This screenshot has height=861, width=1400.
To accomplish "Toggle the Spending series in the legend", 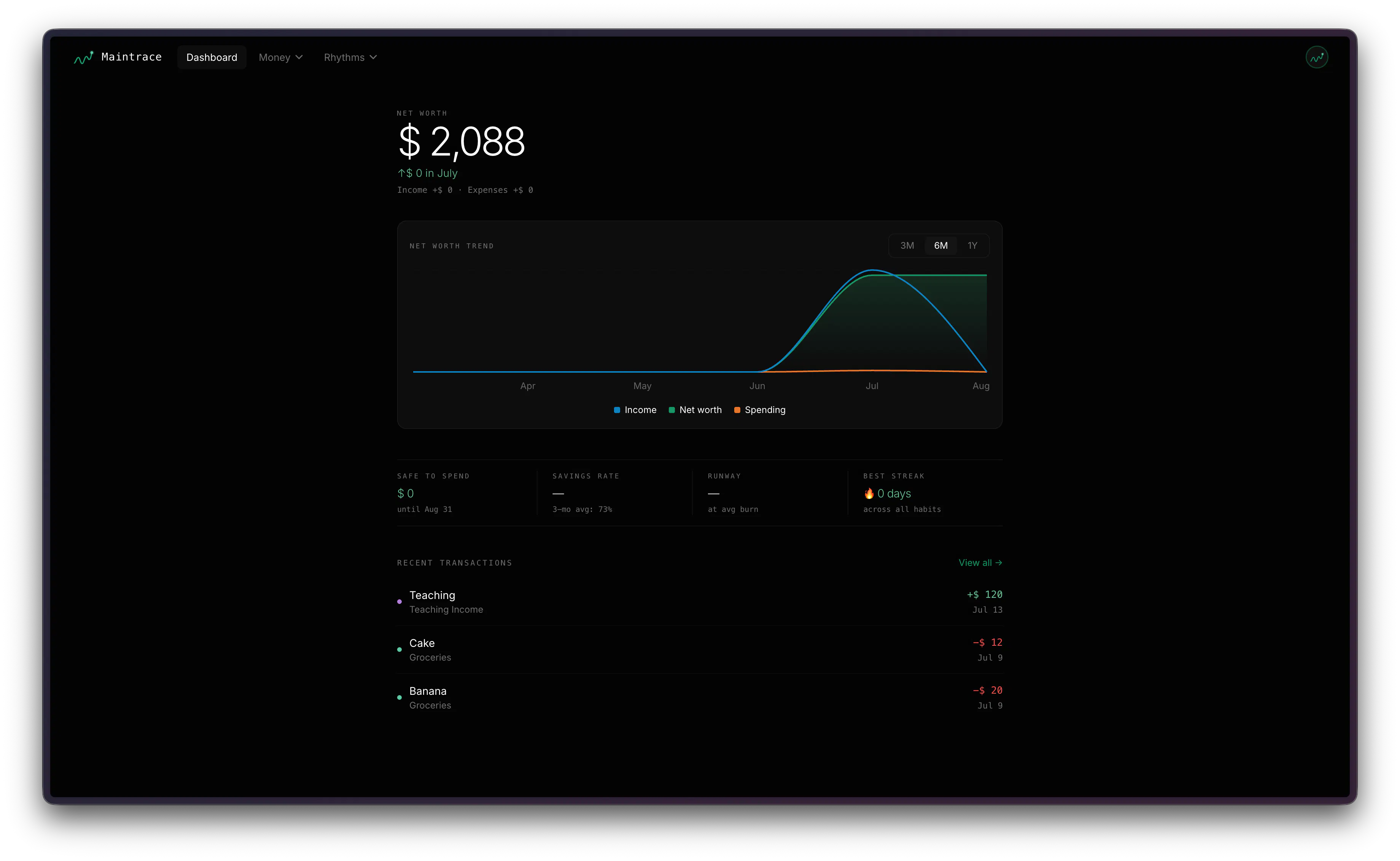I will point(760,410).
